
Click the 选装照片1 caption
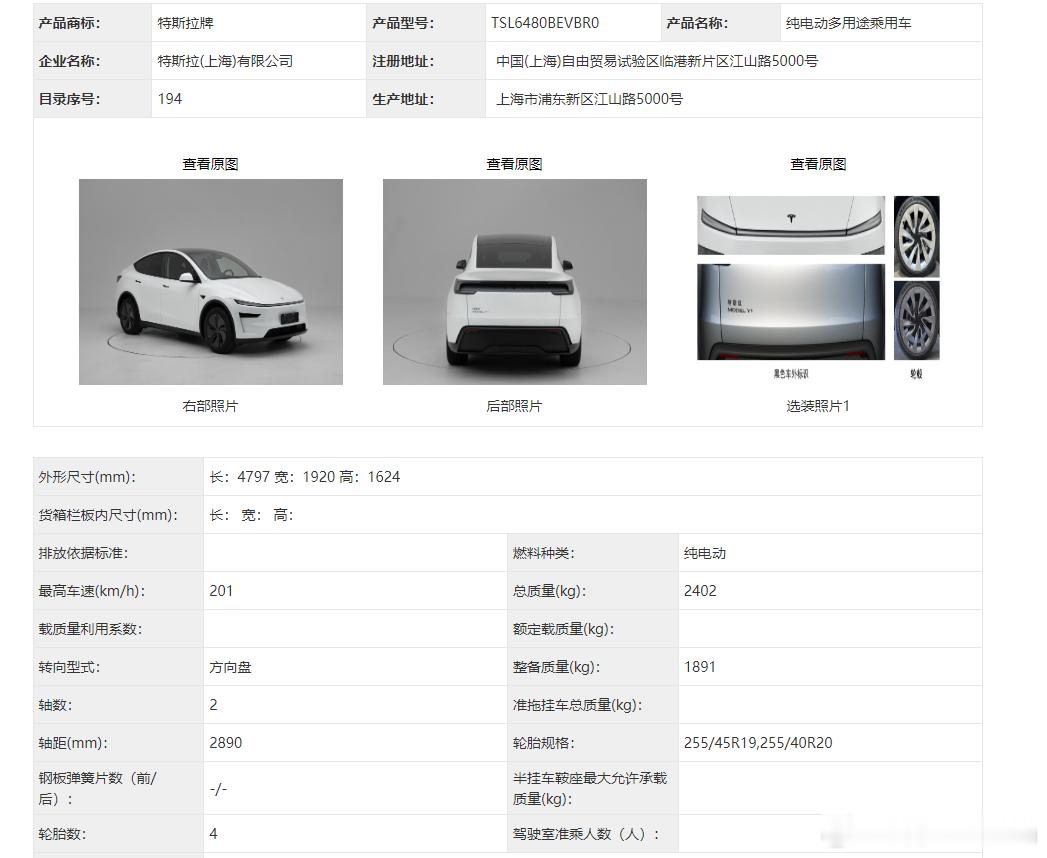818,406
